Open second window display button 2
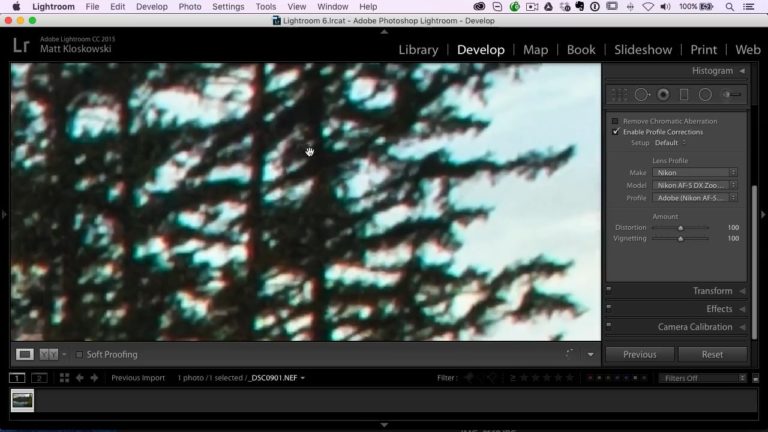 pos(39,378)
